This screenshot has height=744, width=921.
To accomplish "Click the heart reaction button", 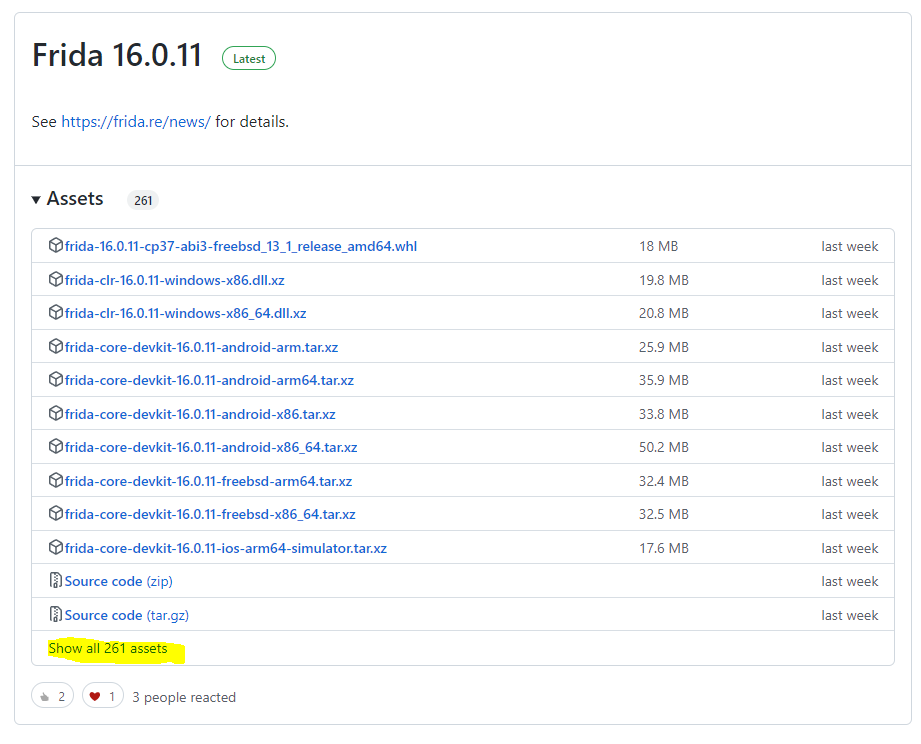I will [103, 696].
